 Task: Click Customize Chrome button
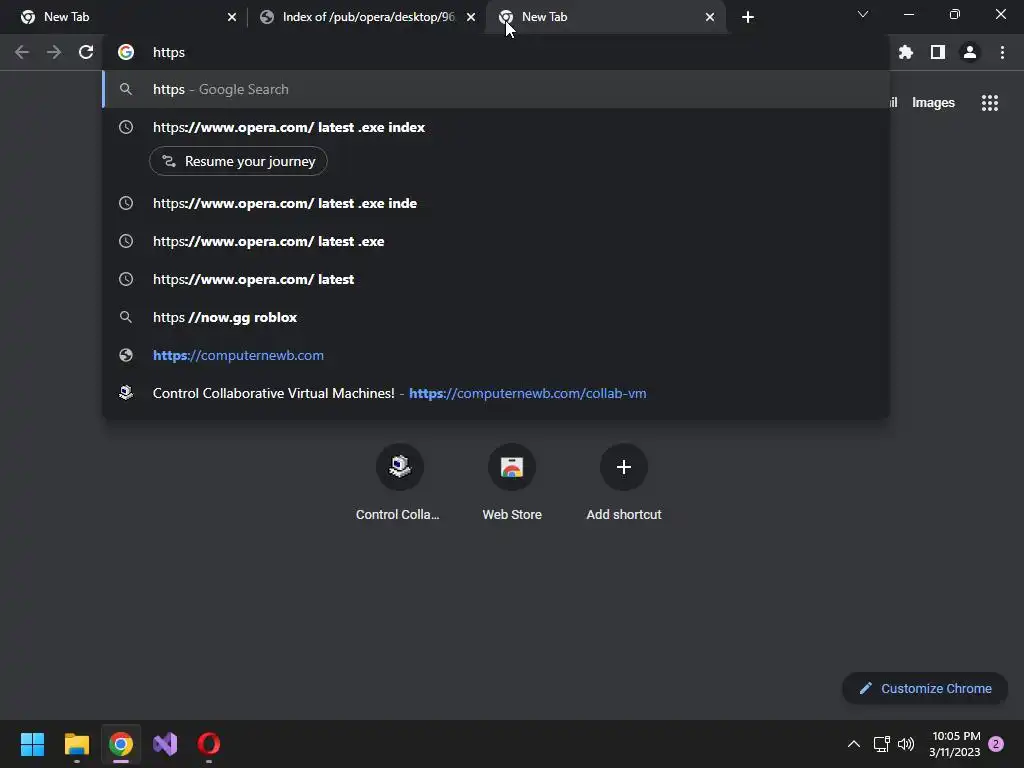tap(925, 688)
